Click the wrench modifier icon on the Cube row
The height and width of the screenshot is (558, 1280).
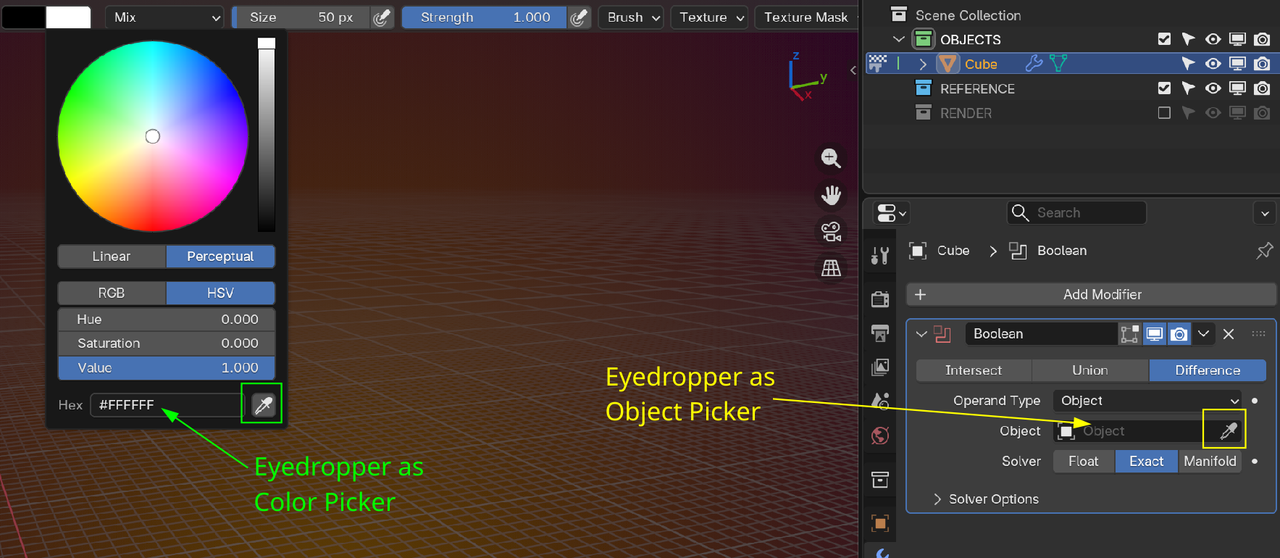pyautogui.click(x=1034, y=64)
